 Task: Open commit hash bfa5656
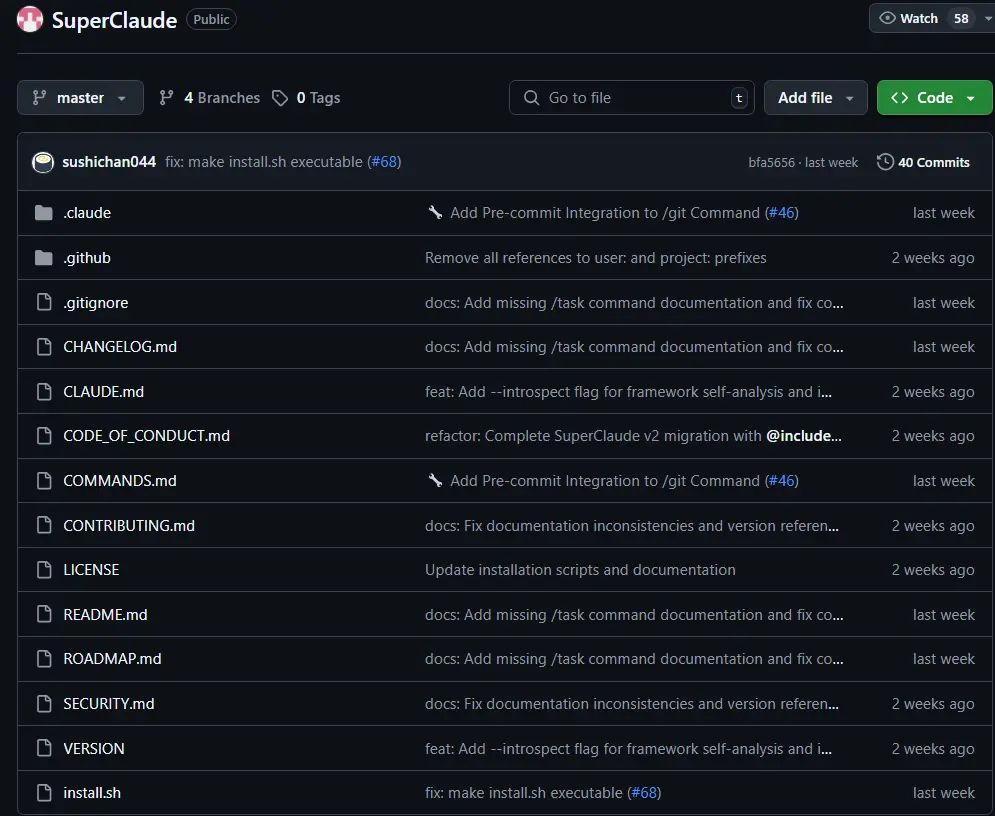[771, 162]
